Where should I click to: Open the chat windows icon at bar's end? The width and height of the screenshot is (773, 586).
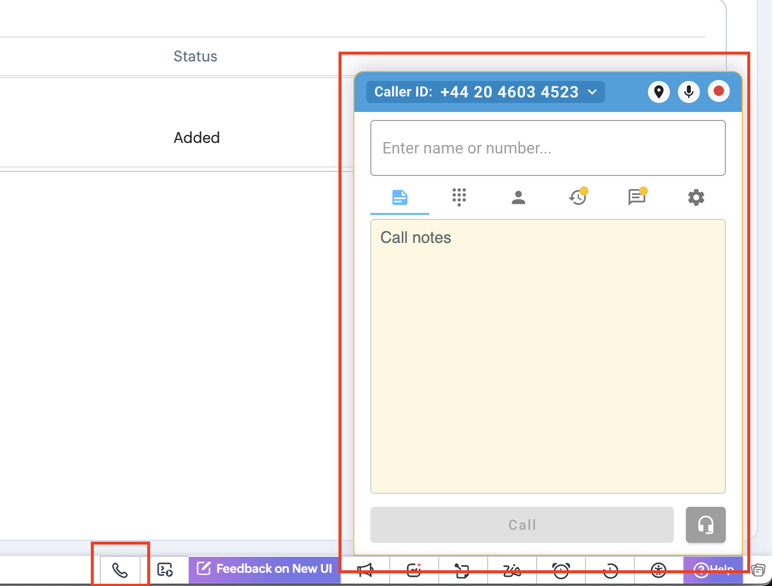pos(758,570)
